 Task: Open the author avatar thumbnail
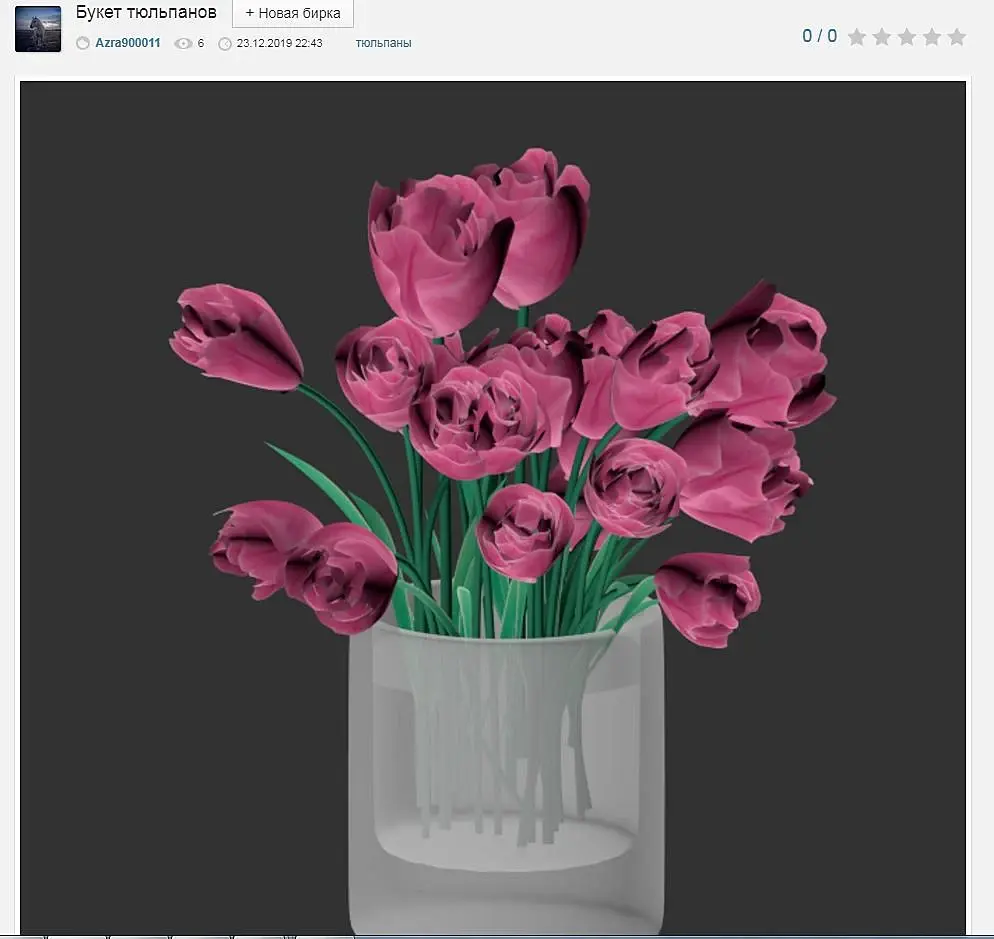(38, 29)
